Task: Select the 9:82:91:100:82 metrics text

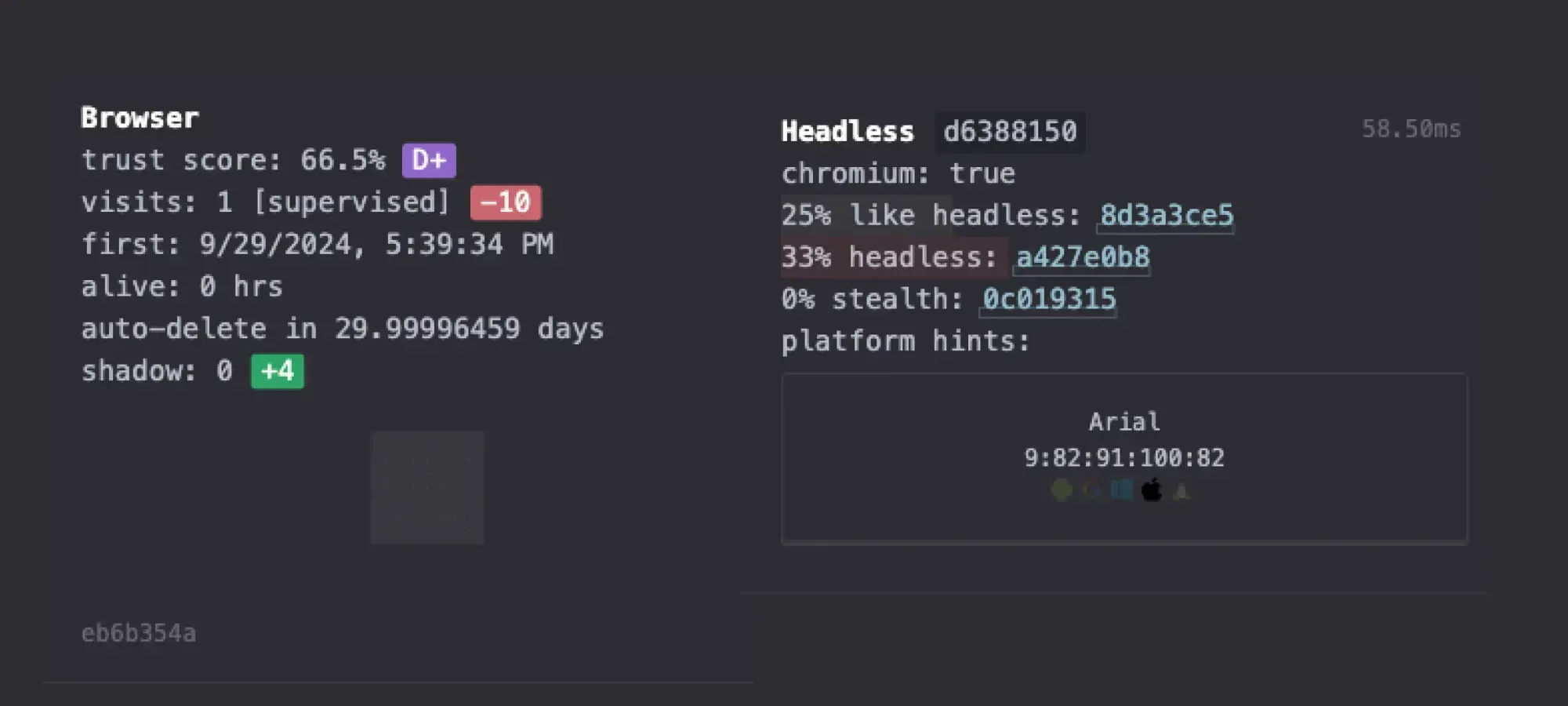Action: coord(1126,457)
